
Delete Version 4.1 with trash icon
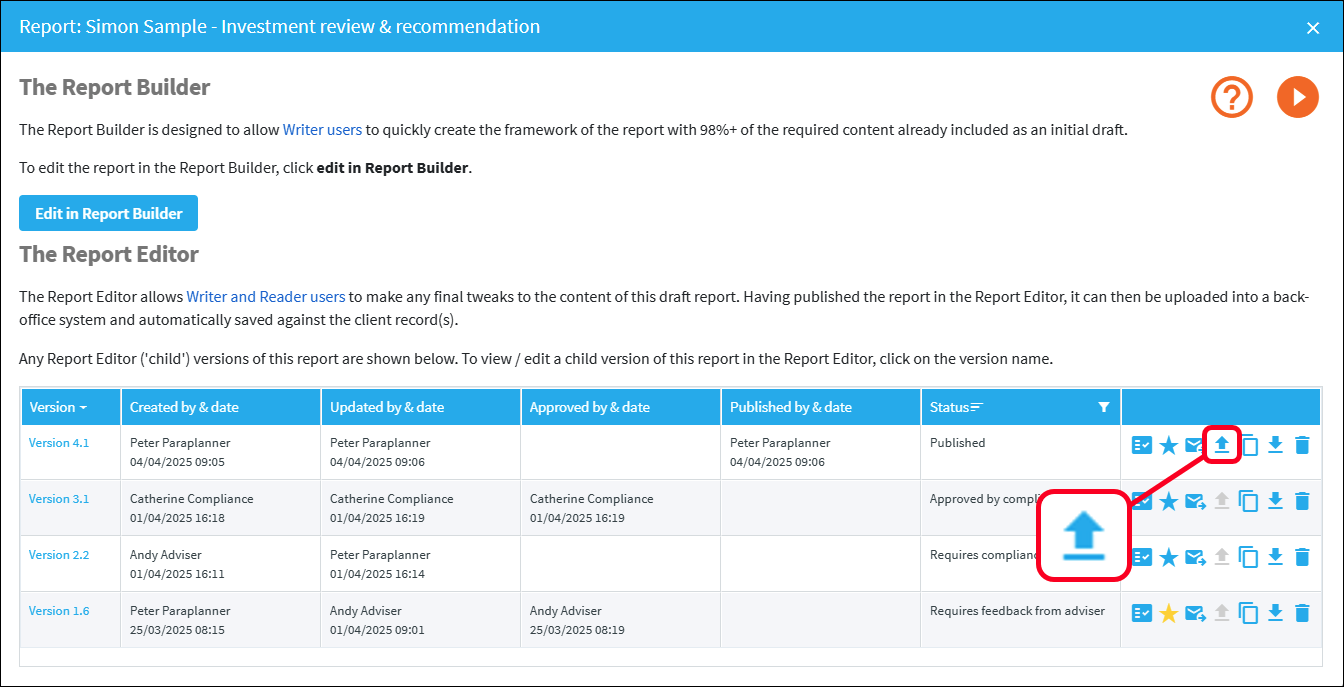click(1302, 445)
